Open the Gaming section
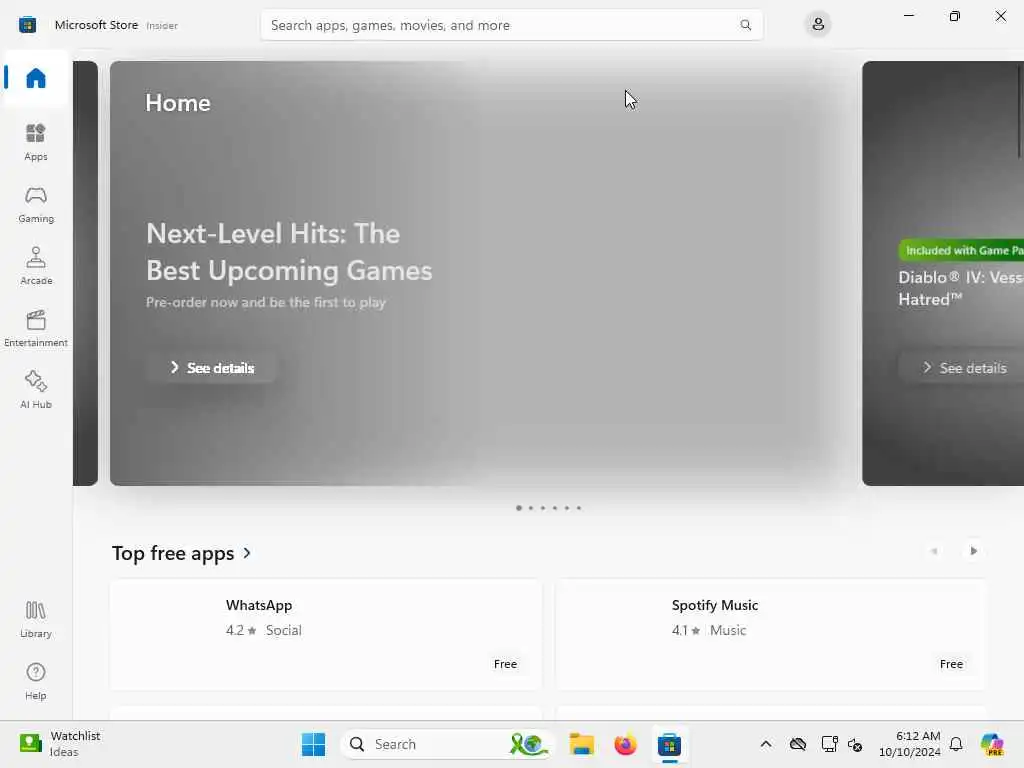The image size is (1024, 768). (x=36, y=205)
